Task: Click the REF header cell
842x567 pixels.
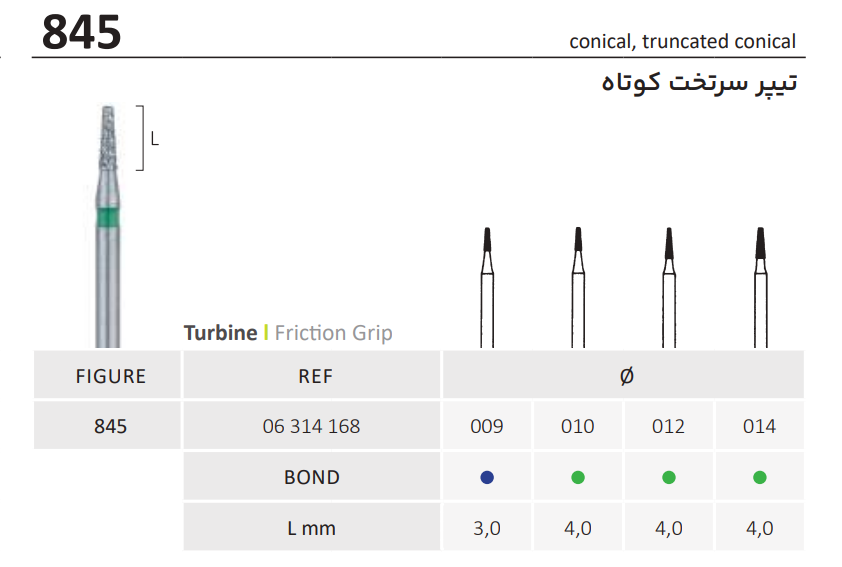Action: (x=311, y=375)
